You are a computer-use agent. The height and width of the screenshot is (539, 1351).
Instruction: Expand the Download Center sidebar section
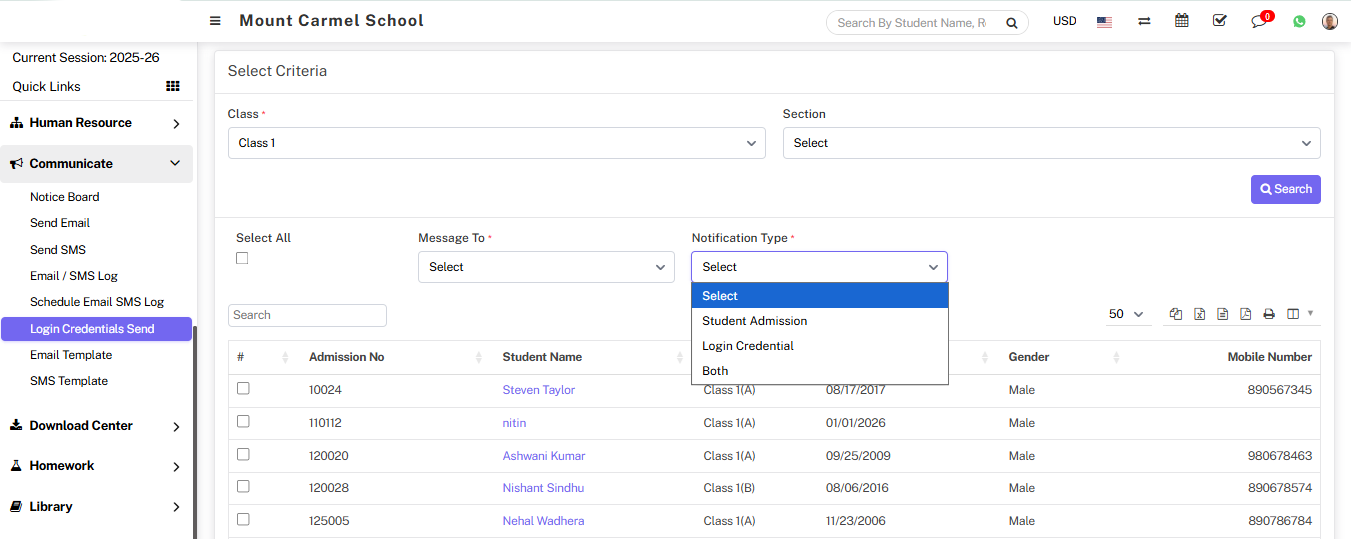(x=96, y=426)
